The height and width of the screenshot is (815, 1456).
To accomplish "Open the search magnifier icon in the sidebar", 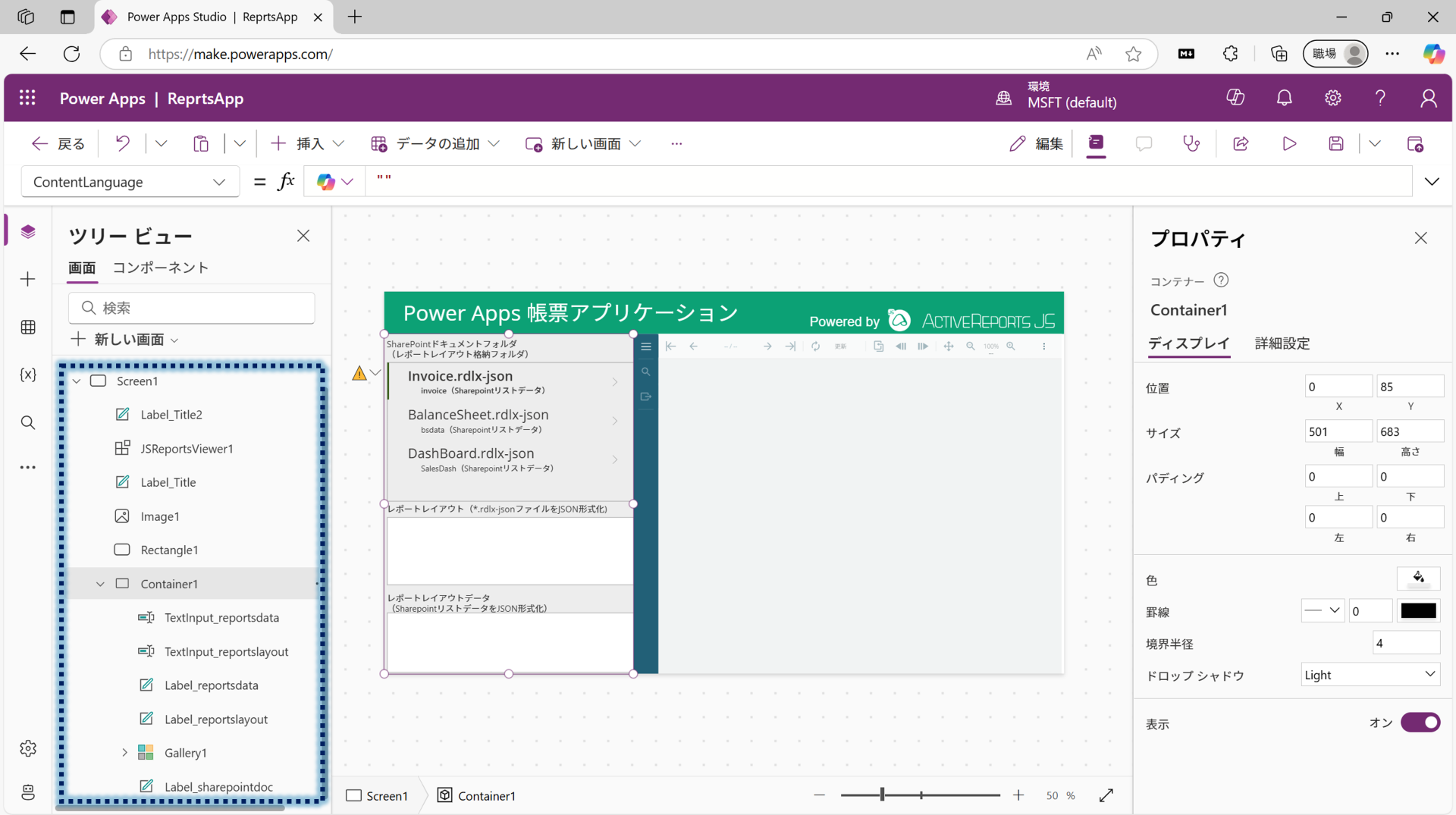I will coord(28,422).
